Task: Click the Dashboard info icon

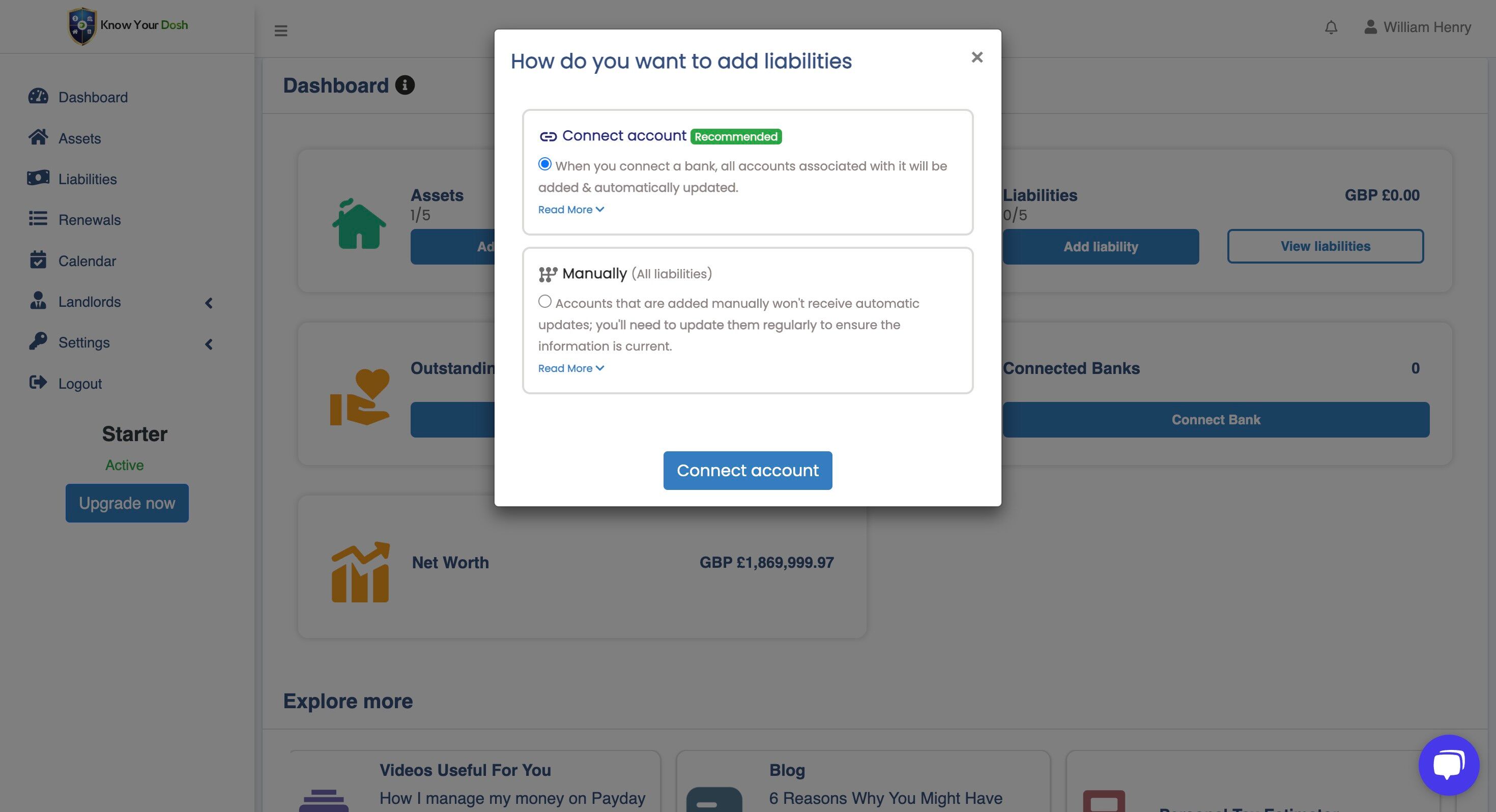Action: point(405,85)
